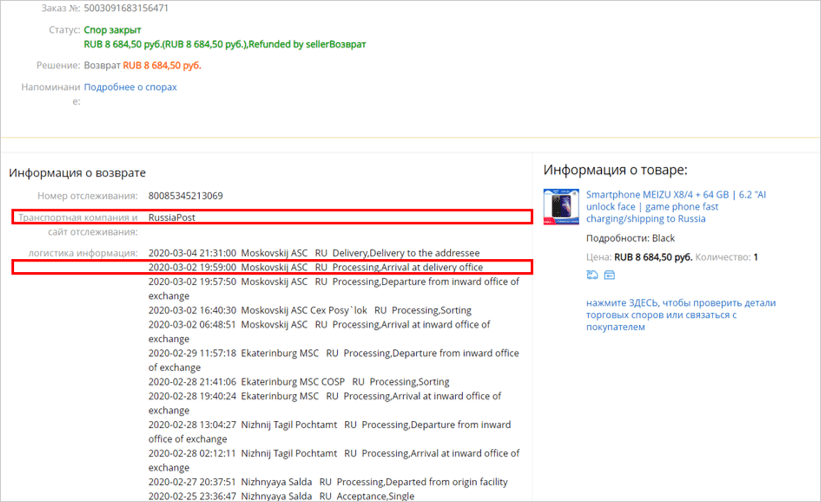Image resolution: width=821 pixels, height=502 pixels.
Task: Click the 'логистика информация:' label
Action: tap(83, 253)
